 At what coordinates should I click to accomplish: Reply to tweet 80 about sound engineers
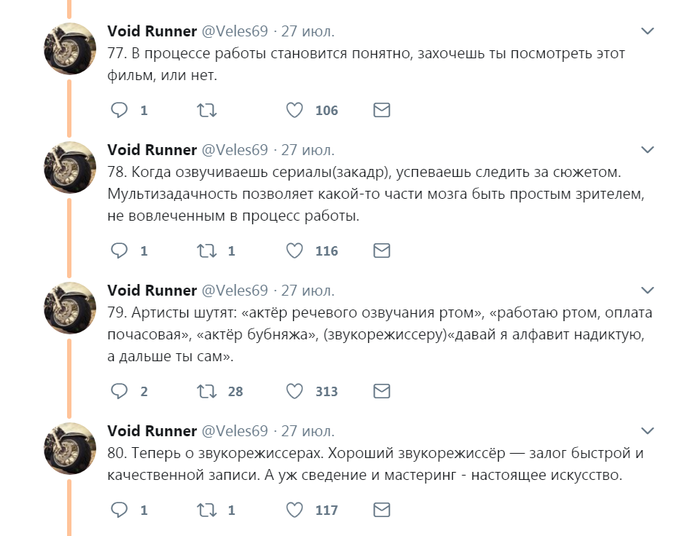[x=119, y=510]
